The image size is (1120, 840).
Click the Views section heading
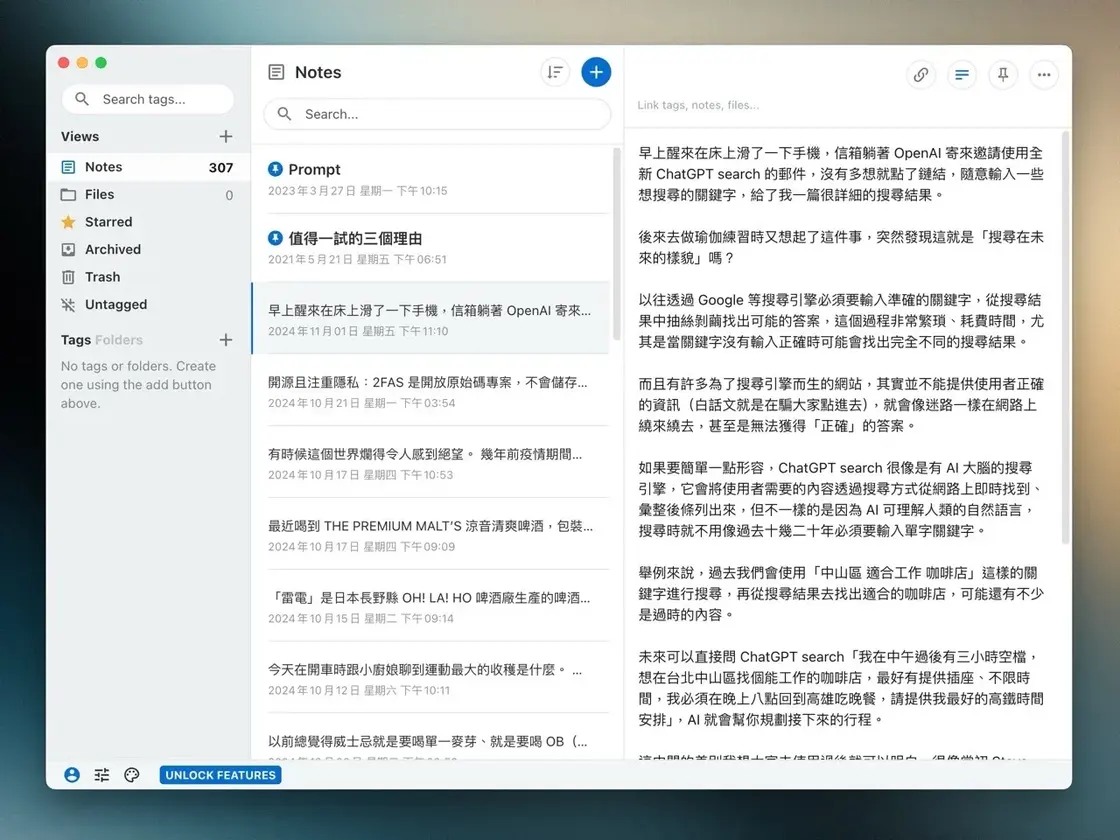80,136
